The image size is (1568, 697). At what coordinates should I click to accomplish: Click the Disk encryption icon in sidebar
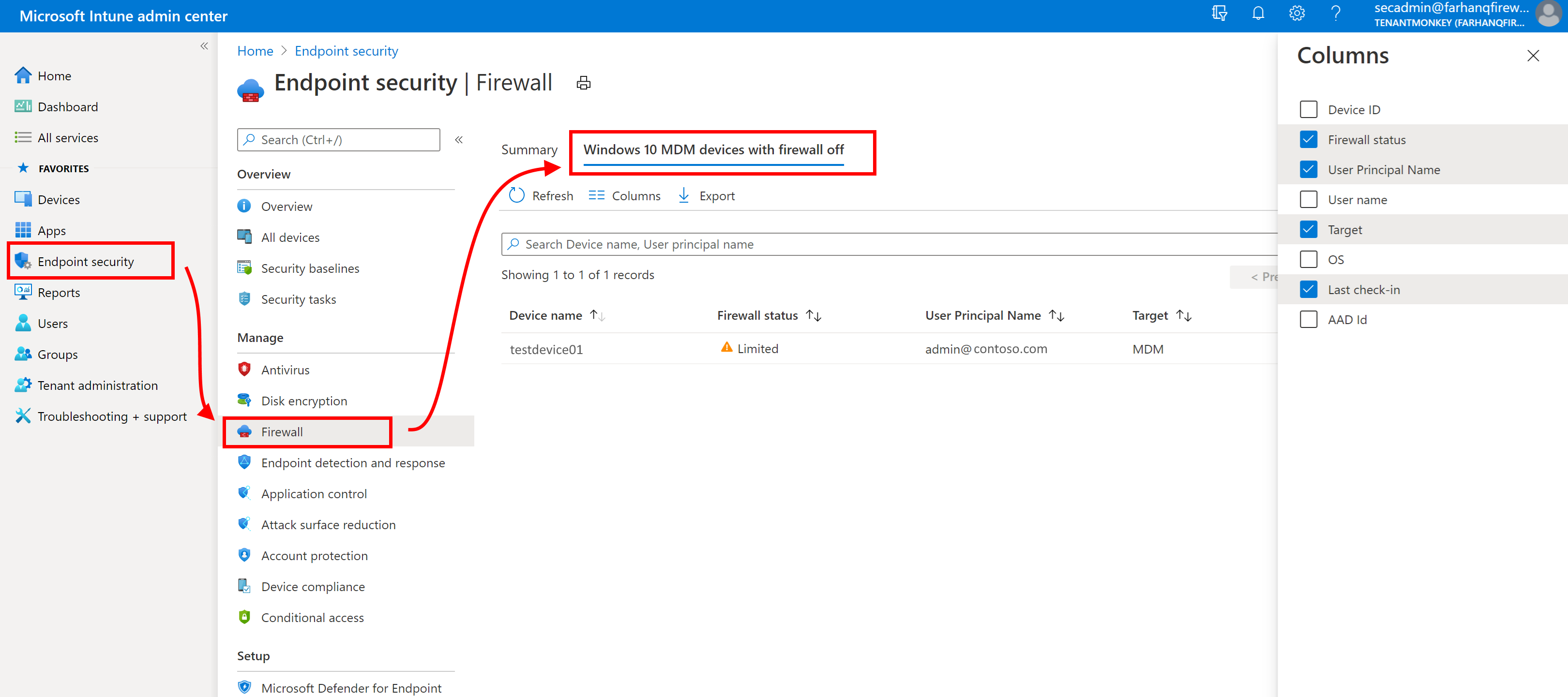coord(243,400)
